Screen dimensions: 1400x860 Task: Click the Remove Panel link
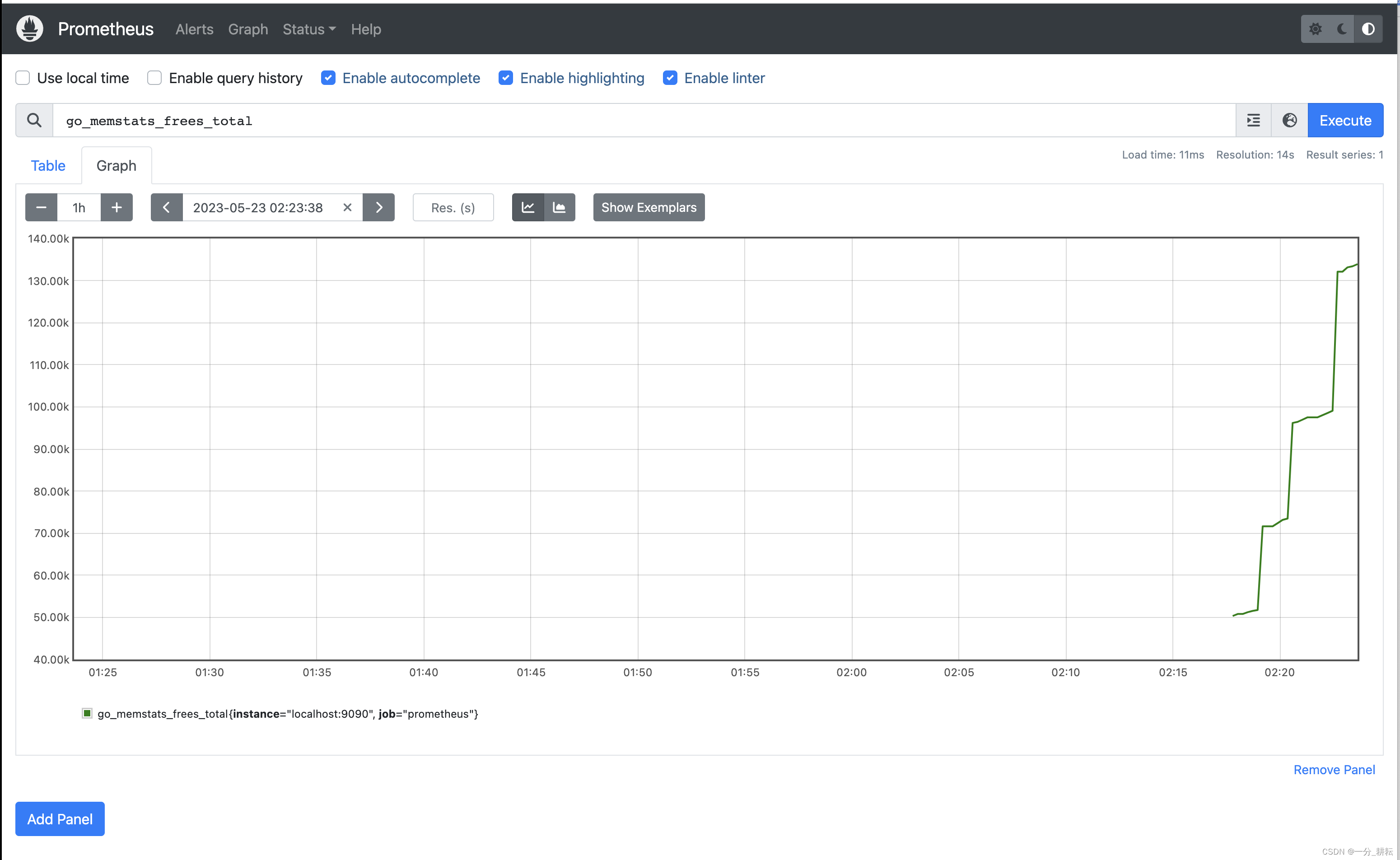1334,770
